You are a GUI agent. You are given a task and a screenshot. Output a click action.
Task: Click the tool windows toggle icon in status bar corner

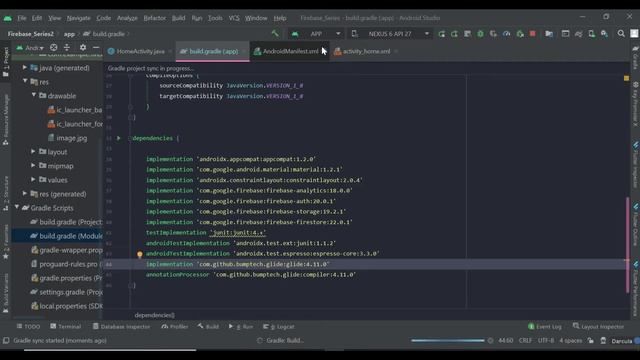(6, 340)
